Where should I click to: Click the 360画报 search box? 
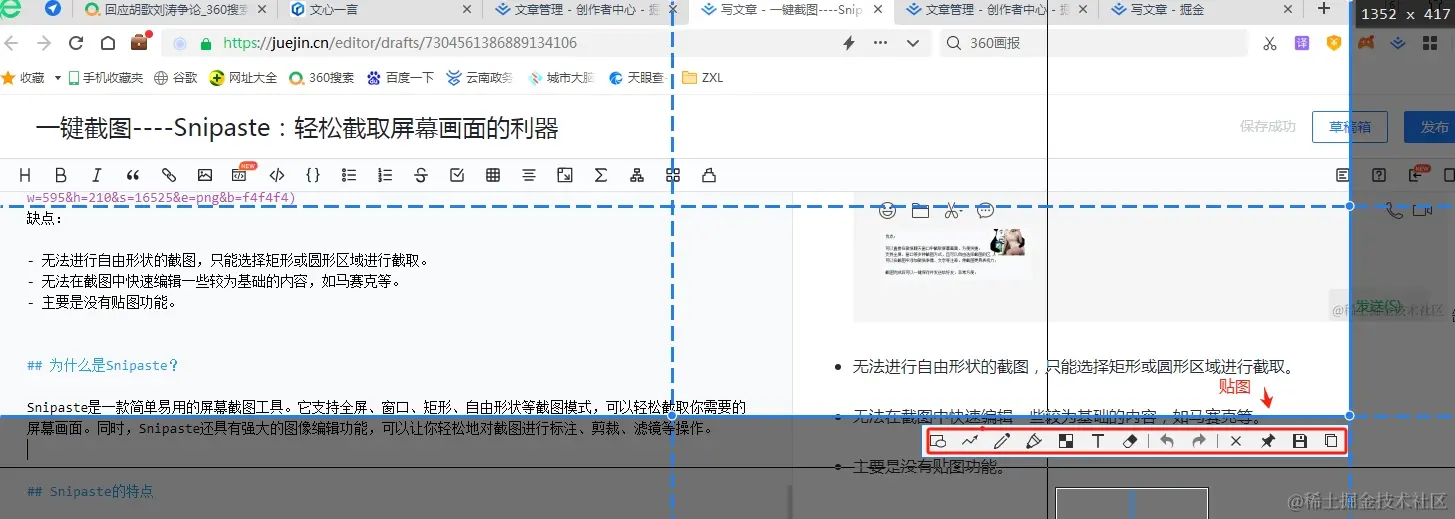click(1092, 43)
